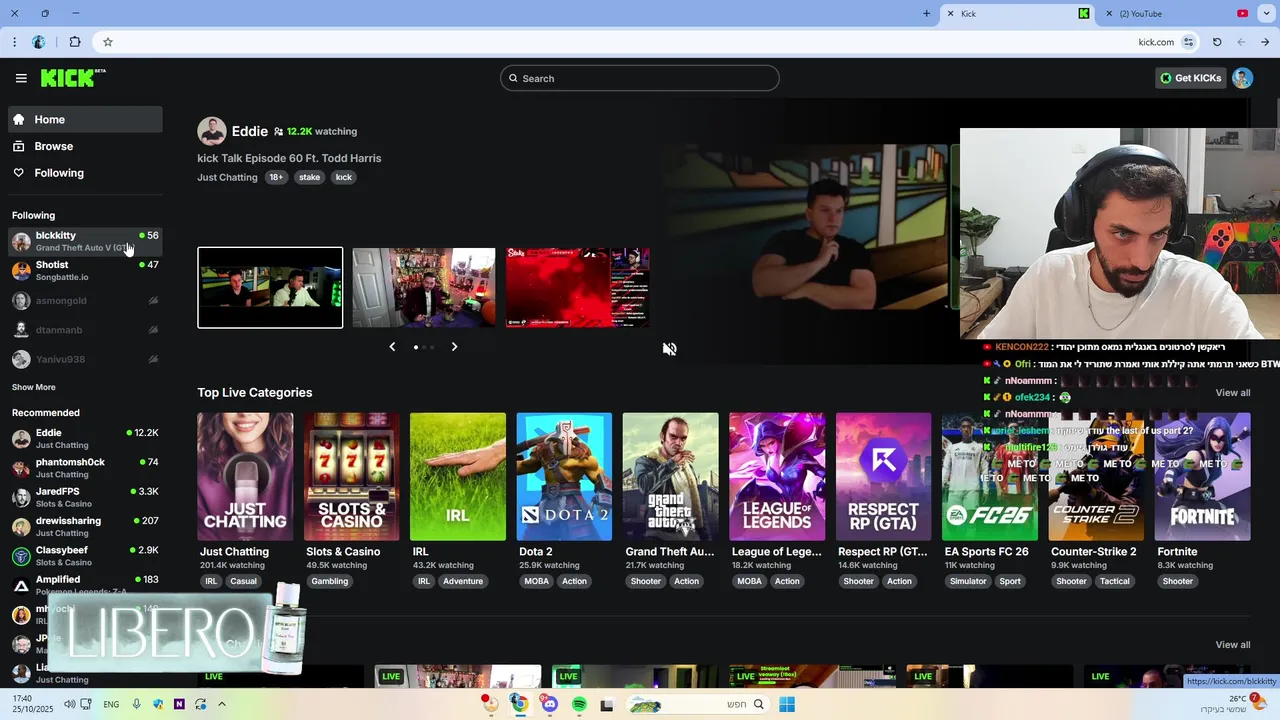Switch to the Kick tab

coord(1018,14)
